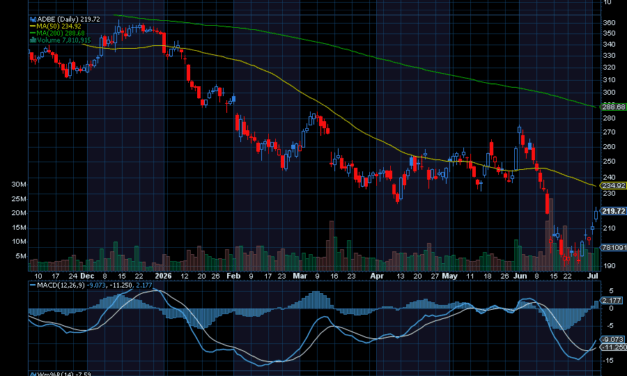Click the green MA(200) line marker in legend
Screen dimensions: 627x376
tap(33, 33)
